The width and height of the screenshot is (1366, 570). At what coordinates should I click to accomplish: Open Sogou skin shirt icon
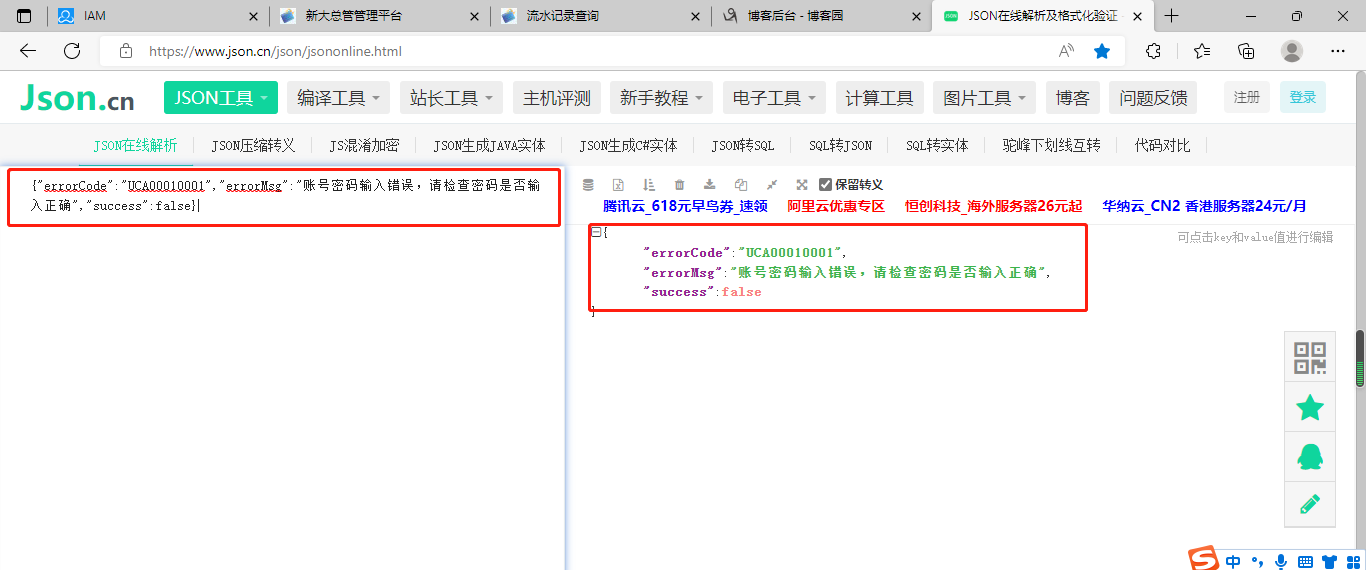coord(1329,561)
